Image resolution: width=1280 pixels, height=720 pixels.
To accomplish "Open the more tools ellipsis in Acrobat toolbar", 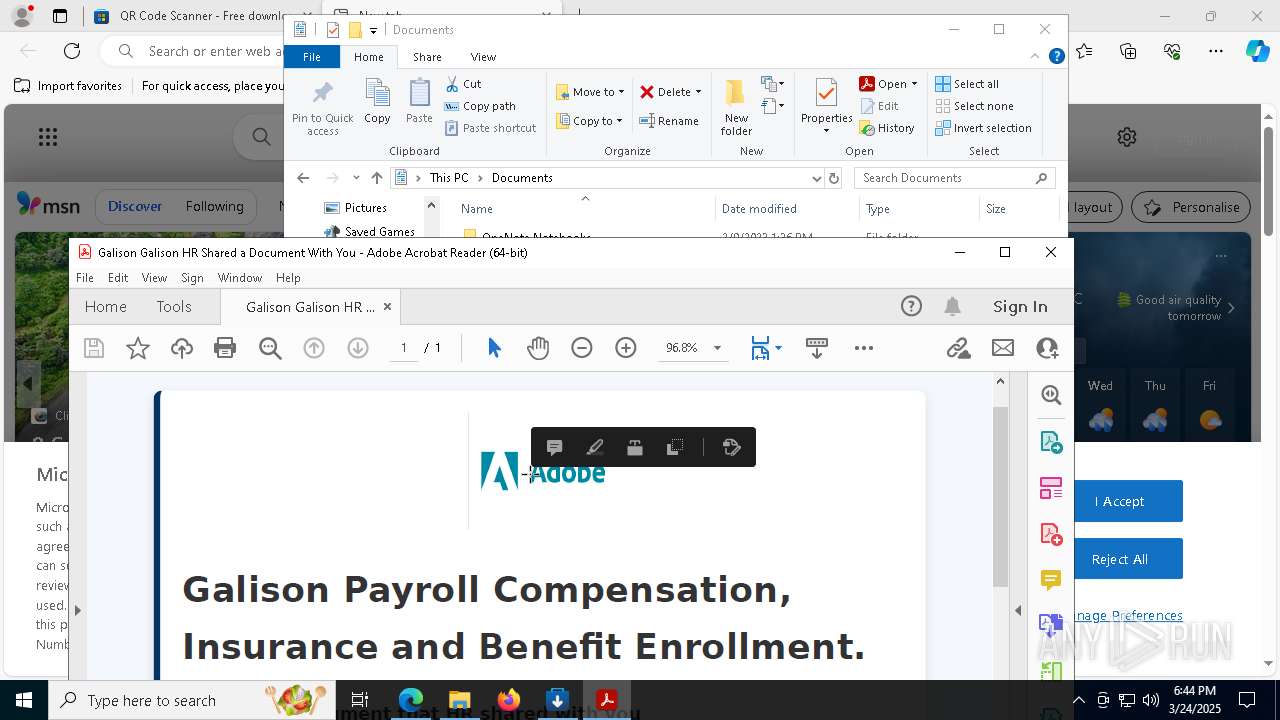I will pos(864,348).
